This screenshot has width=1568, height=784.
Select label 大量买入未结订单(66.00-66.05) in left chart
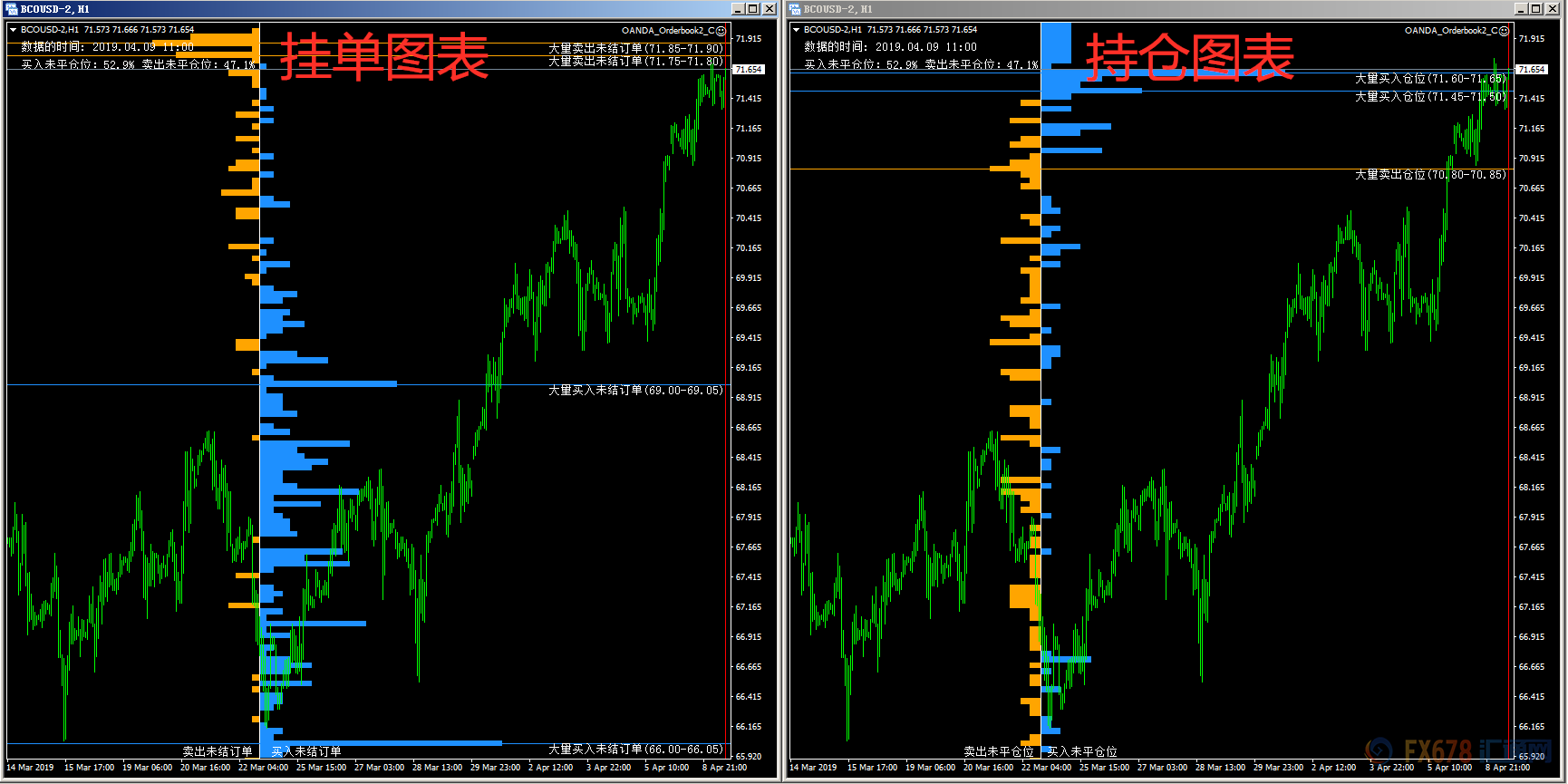(635, 750)
